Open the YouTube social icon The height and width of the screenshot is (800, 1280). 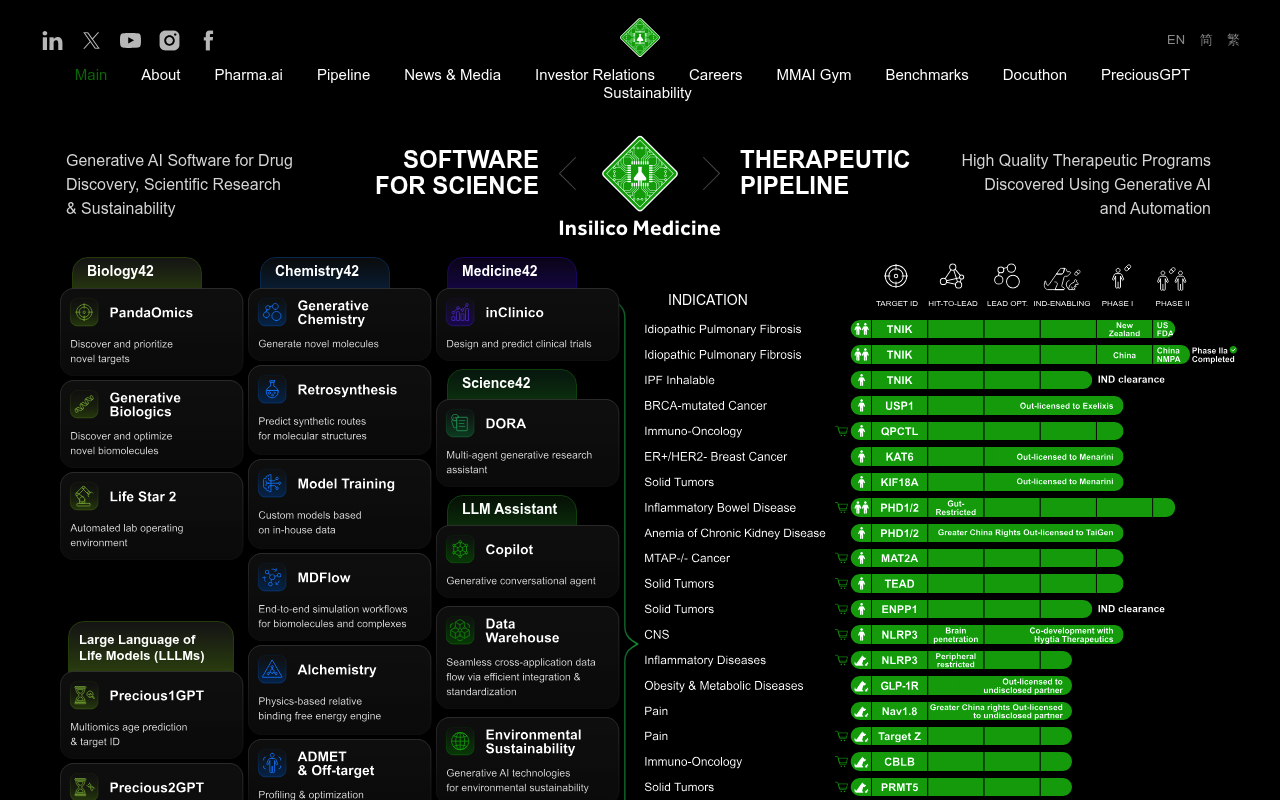[130, 40]
